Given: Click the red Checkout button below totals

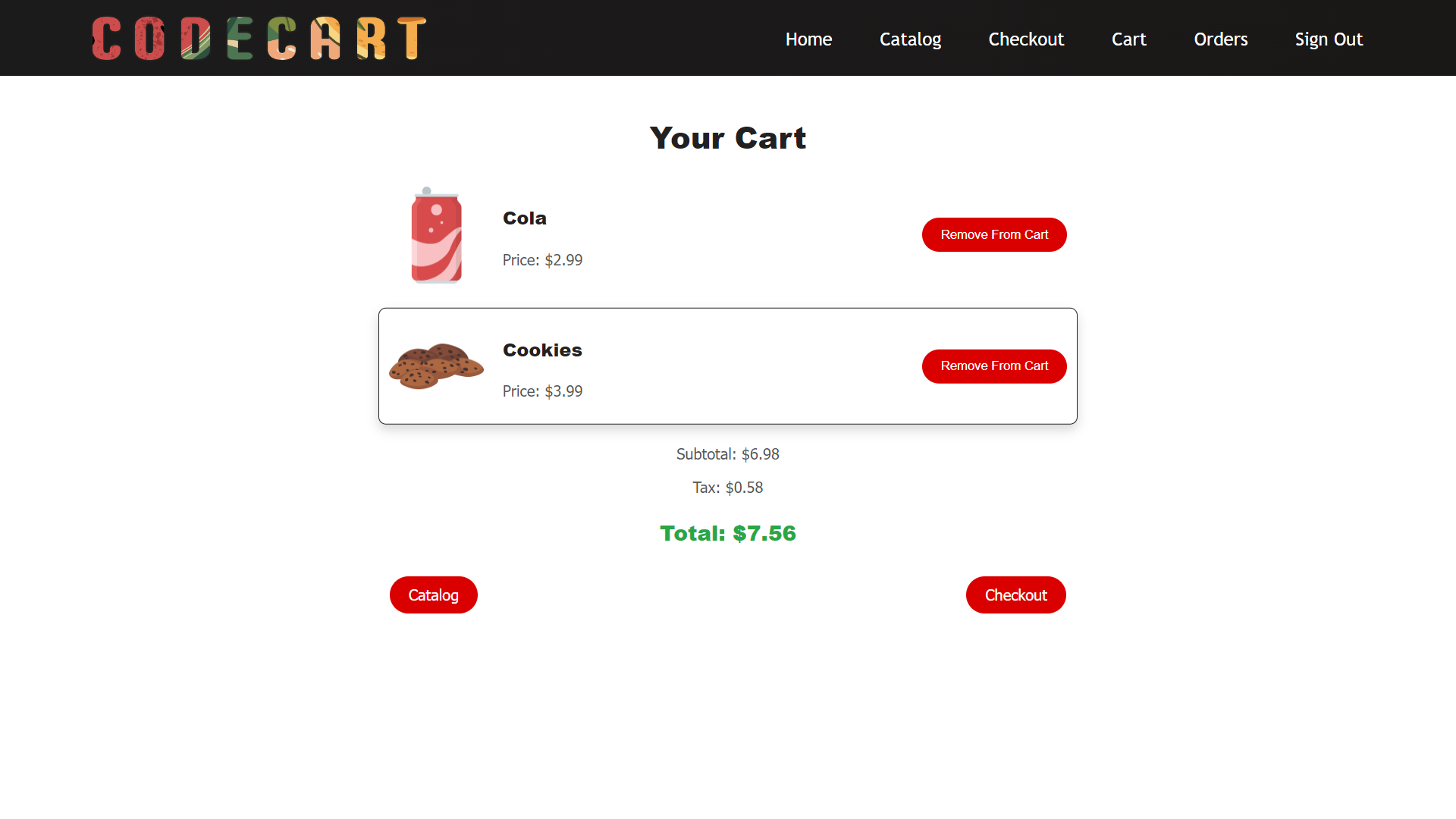Looking at the screenshot, I should pyautogui.click(x=1016, y=595).
